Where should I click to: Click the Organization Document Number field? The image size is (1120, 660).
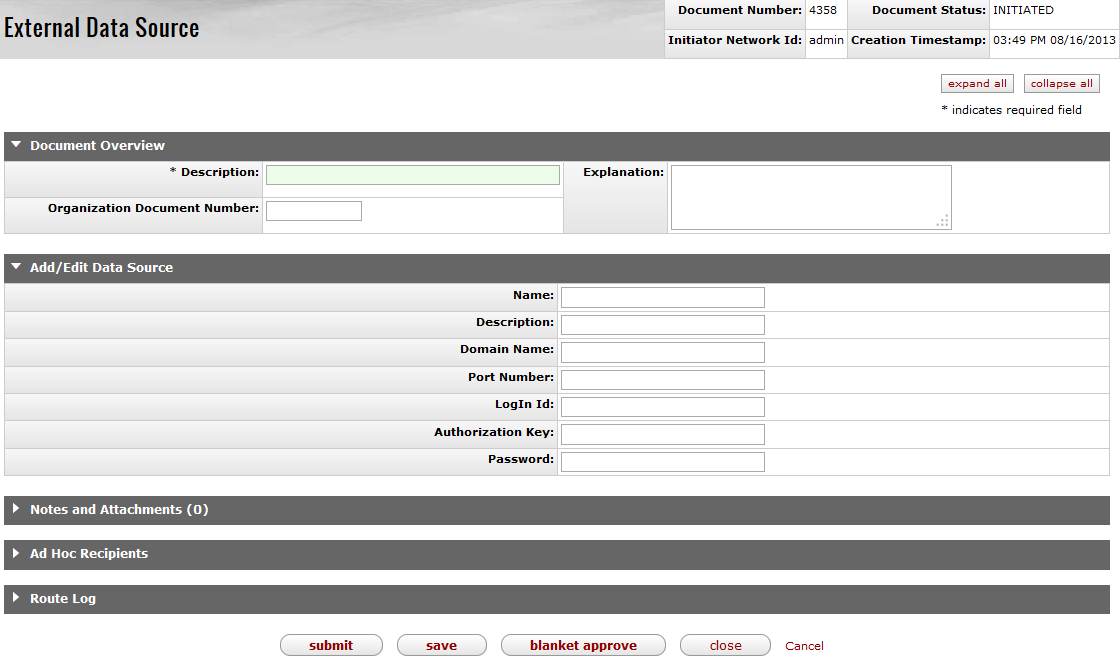(x=314, y=211)
